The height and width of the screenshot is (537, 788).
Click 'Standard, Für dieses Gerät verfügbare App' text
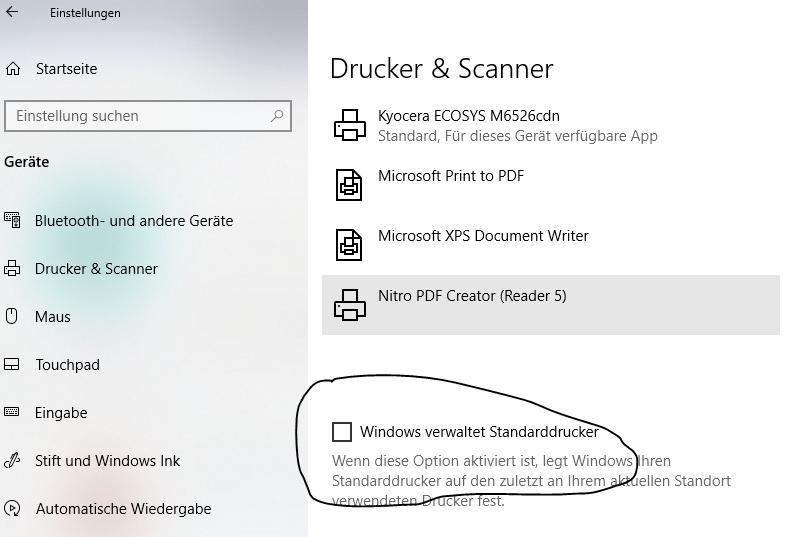(518, 136)
